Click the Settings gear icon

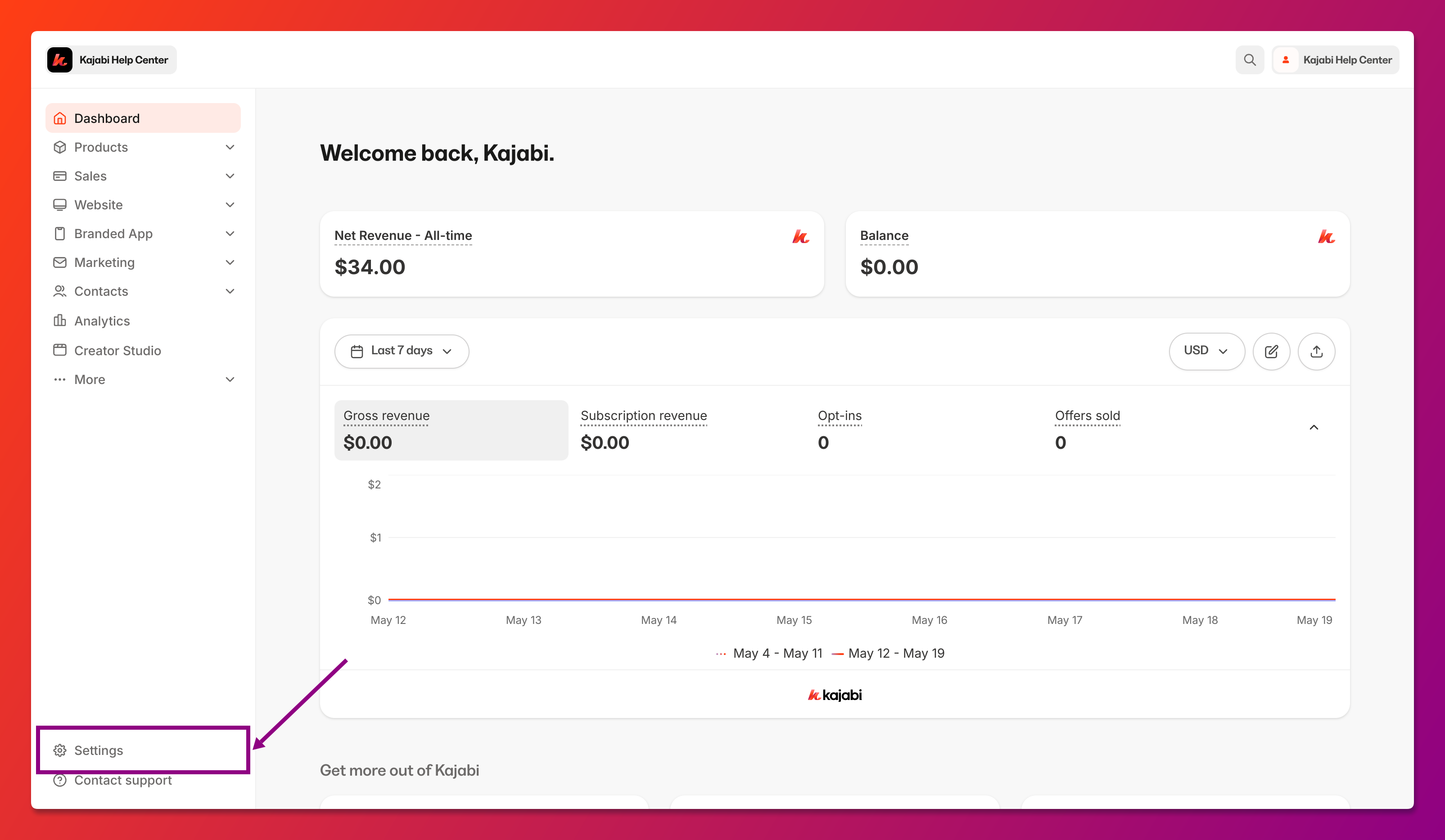pyautogui.click(x=59, y=750)
